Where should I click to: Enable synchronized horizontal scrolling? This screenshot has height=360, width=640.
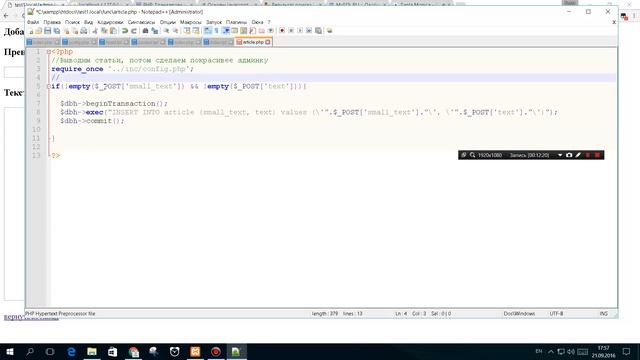click(196, 31)
